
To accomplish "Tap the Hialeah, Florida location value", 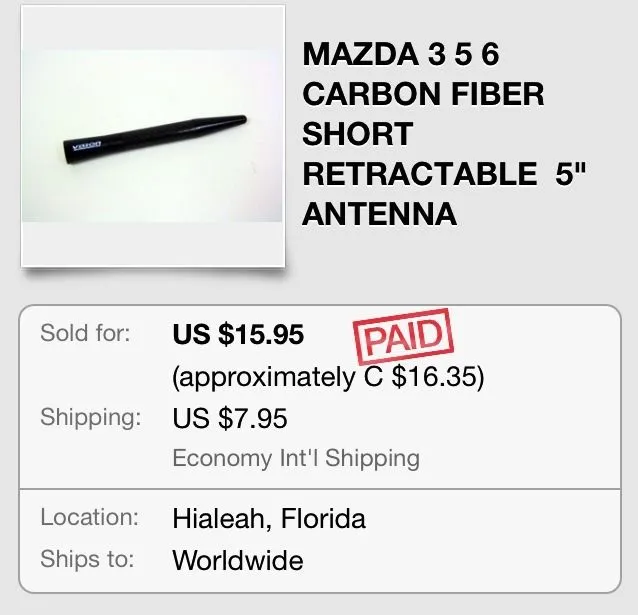I will (269, 519).
